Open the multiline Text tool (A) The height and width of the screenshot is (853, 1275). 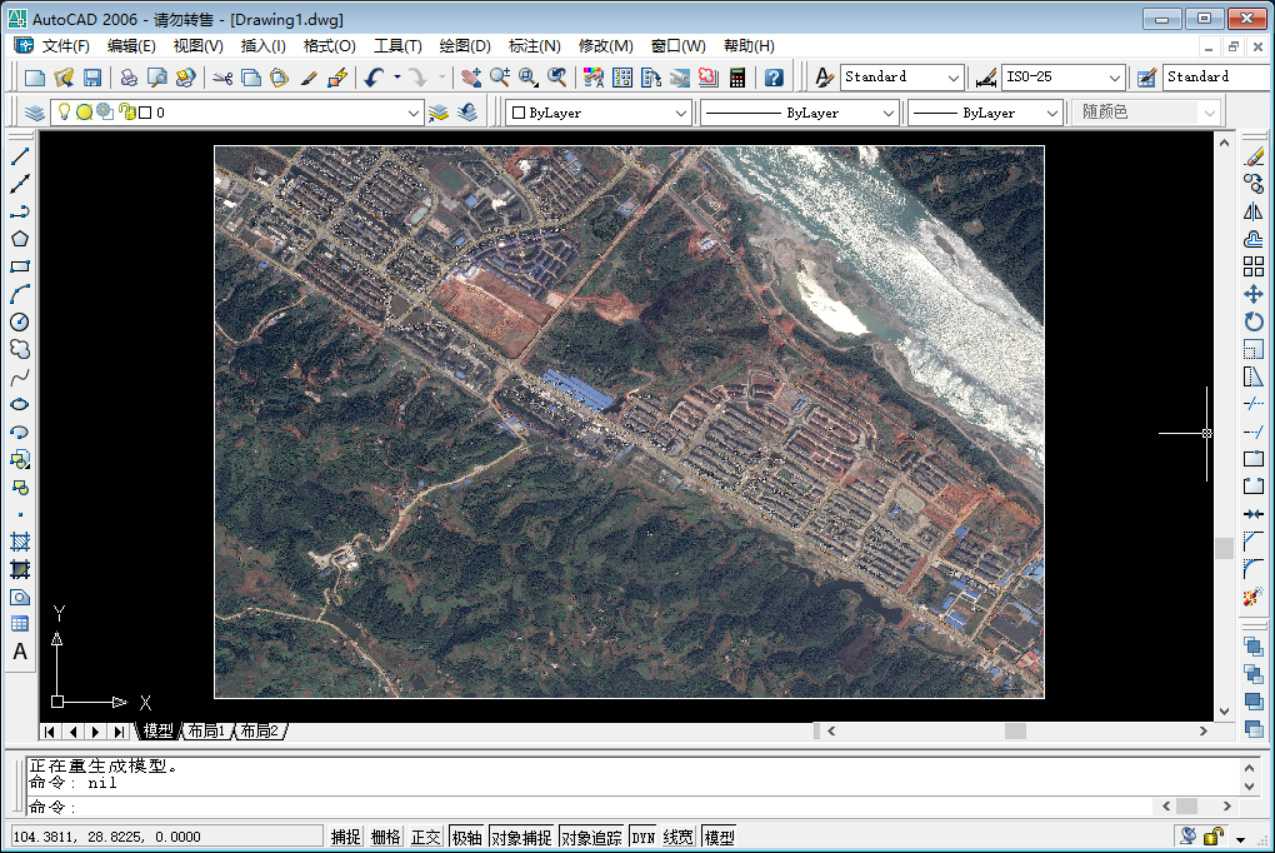pos(20,652)
